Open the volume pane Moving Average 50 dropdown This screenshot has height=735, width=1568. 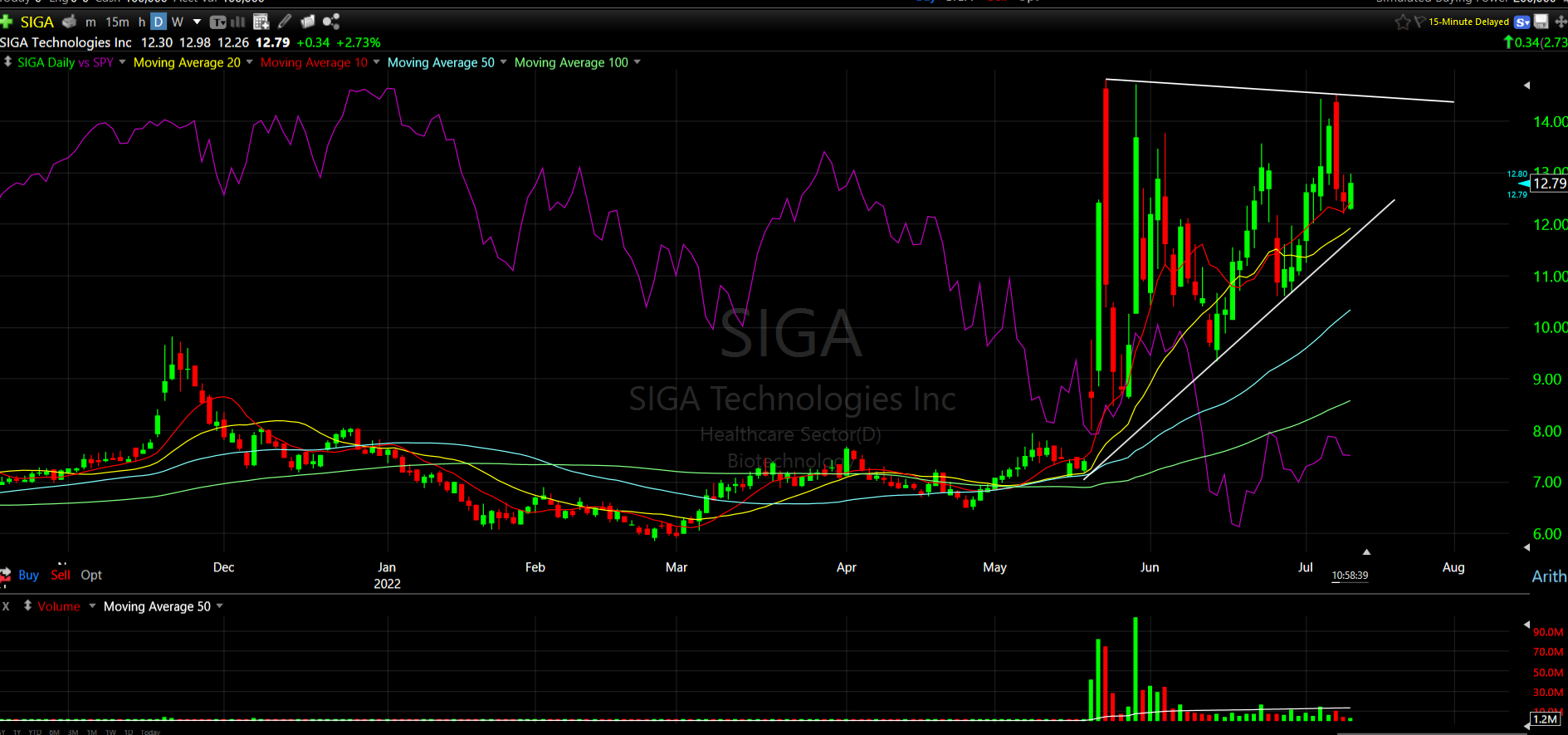pyautogui.click(x=220, y=606)
